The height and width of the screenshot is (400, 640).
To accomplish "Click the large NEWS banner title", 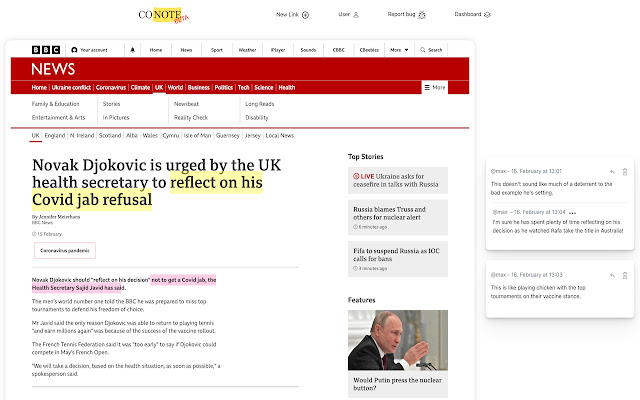I will (x=53, y=69).
